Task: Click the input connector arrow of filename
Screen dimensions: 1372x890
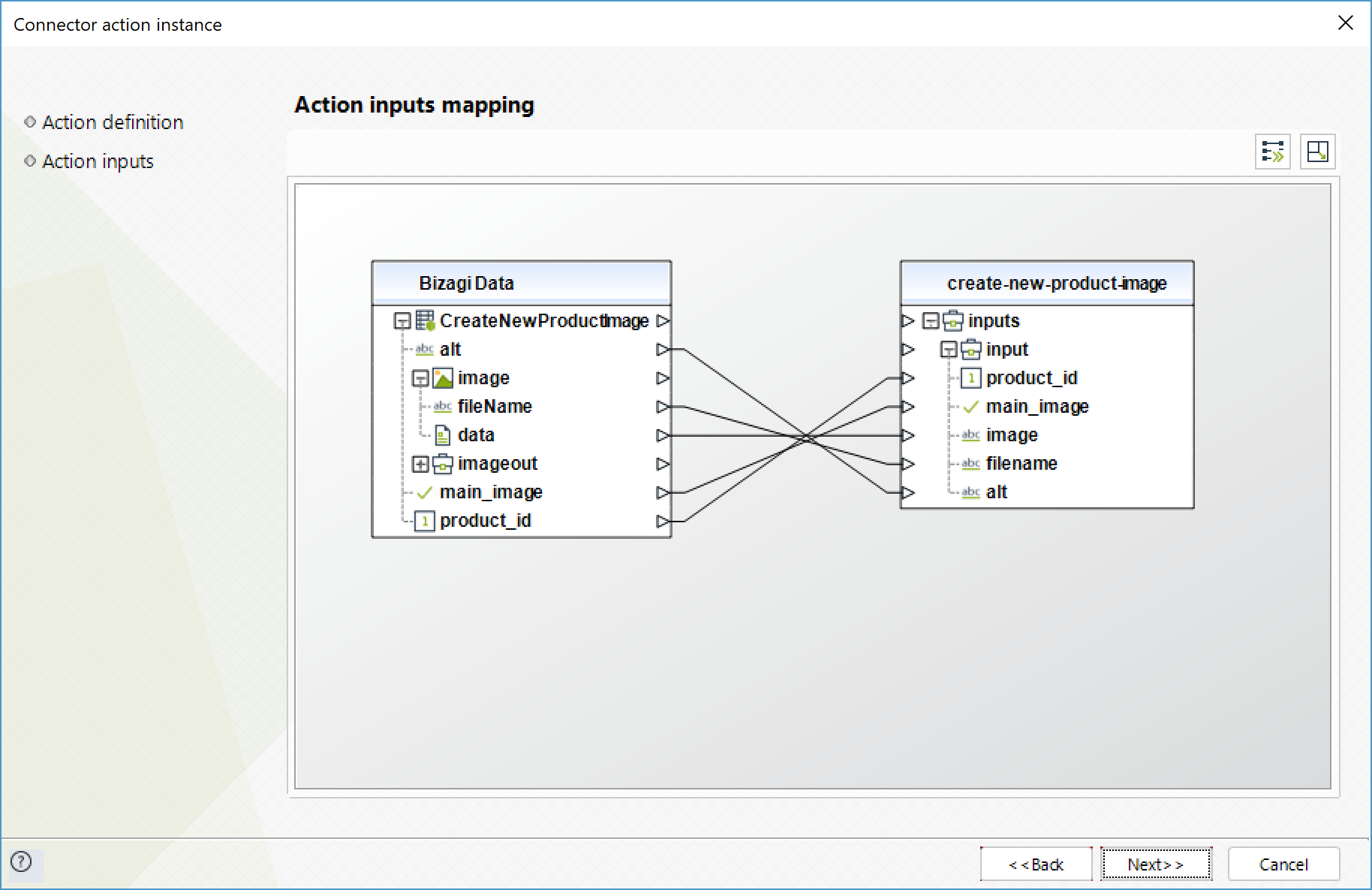Action: click(908, 464)
